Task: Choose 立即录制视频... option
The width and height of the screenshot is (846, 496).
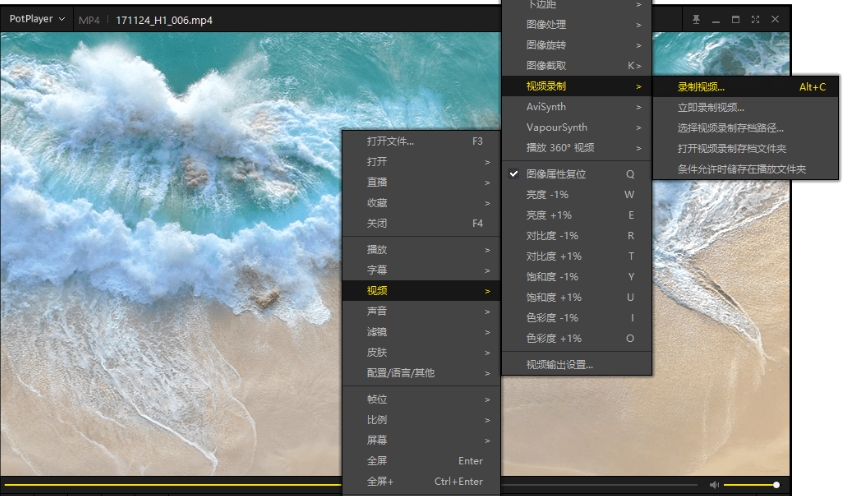Action: click(x=711, y=107)
